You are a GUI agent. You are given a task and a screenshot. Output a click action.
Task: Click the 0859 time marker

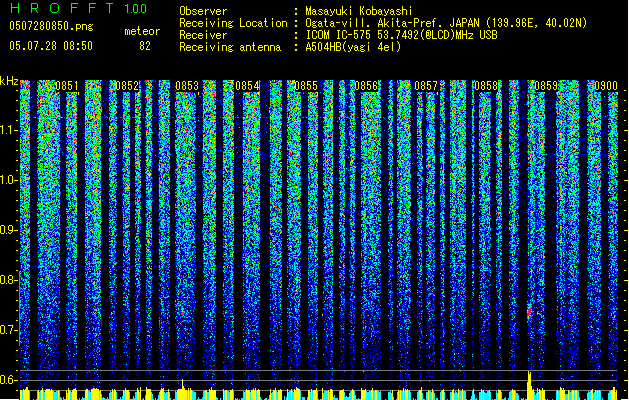pyautogui.click(x=546, y=86)
